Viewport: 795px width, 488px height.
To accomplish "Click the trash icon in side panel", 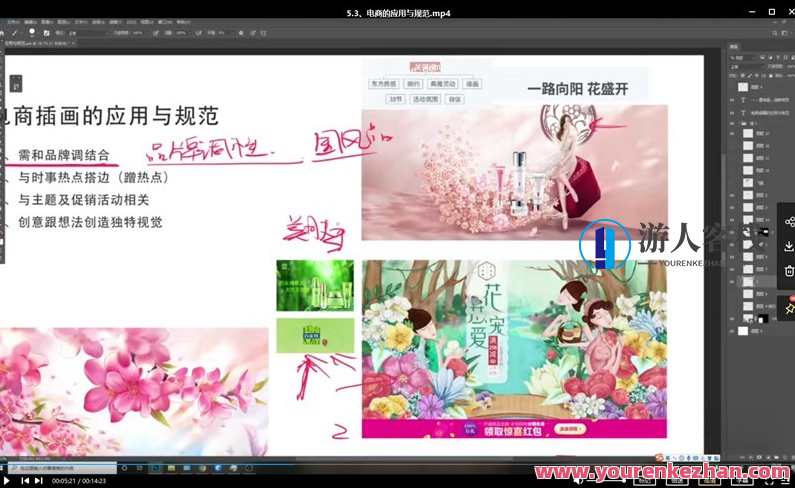I will [789, 271].
